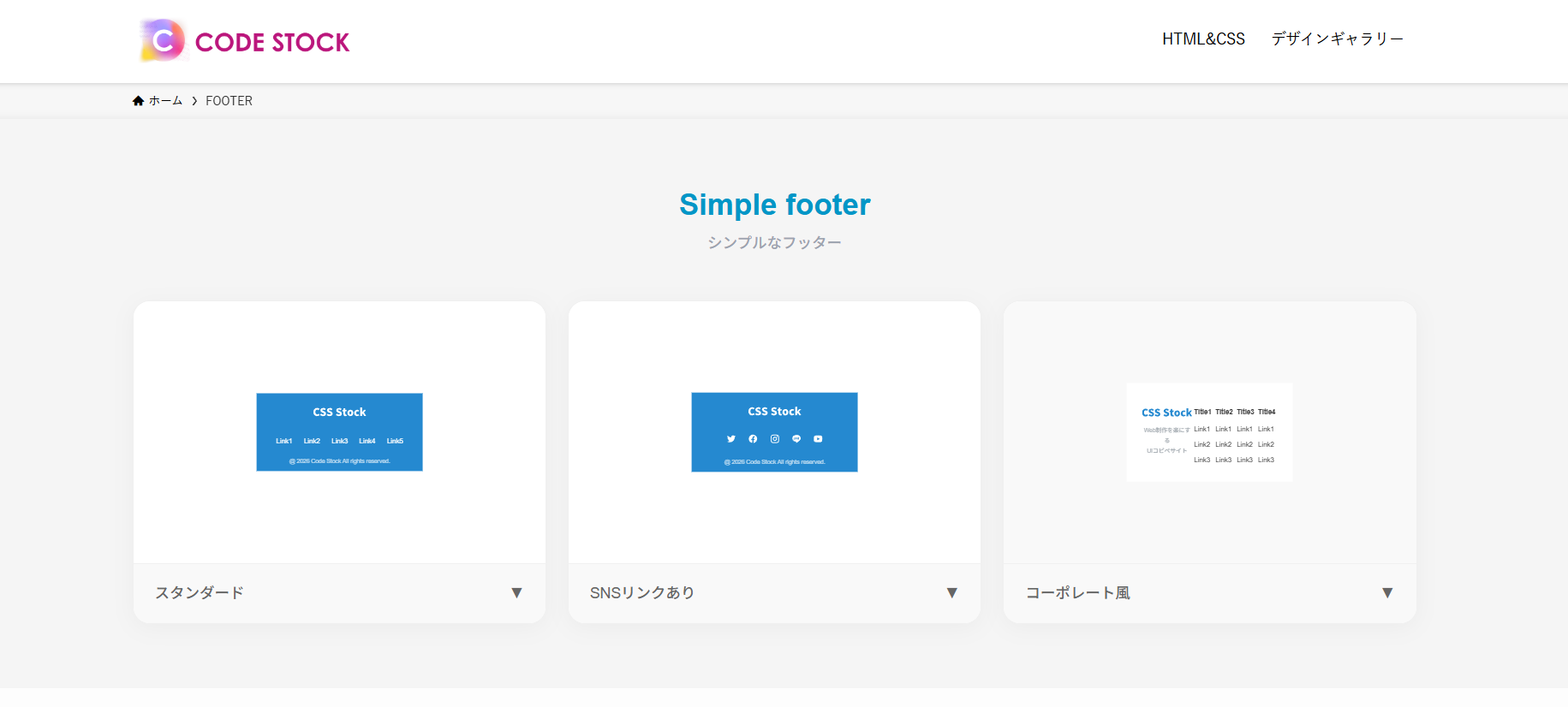Viewport: 1568px width, 707px height.
Task: Expand the スタンダード card arrow
Action: tap(516, 593)
